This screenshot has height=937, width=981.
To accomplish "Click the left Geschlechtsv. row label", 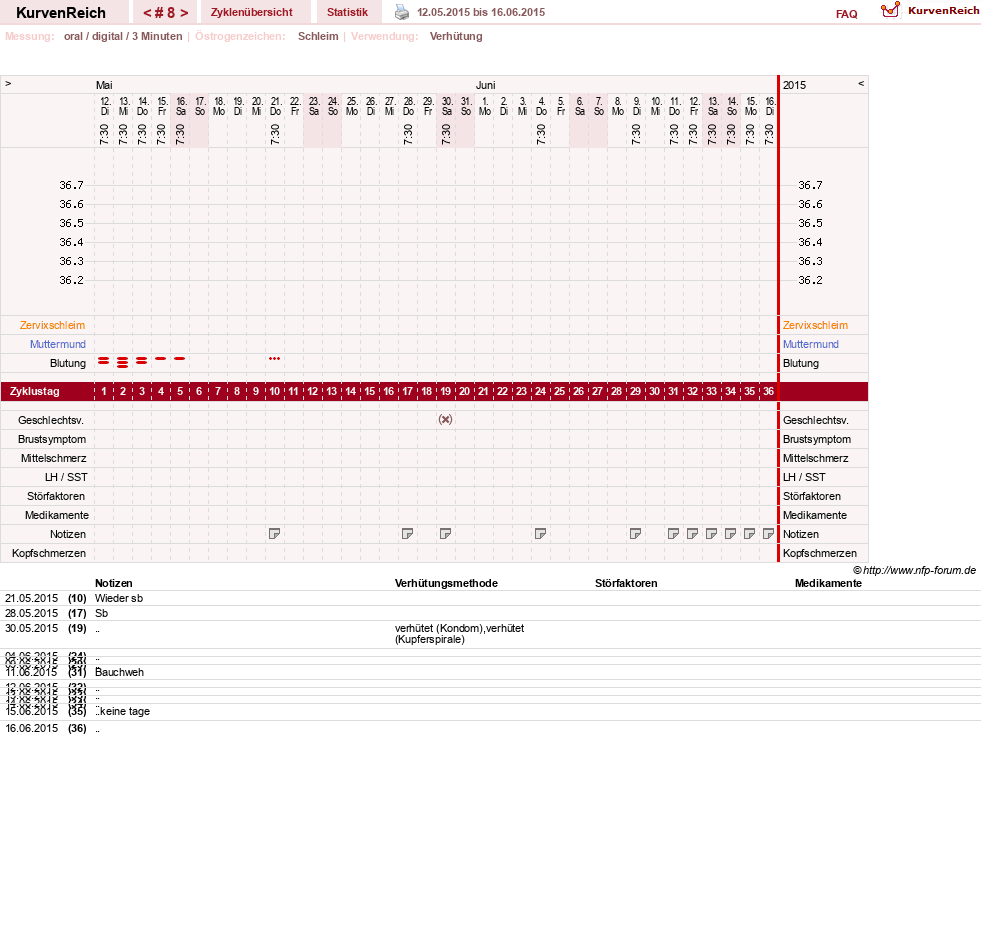I will pyautogui.click(x=51, y=420).
